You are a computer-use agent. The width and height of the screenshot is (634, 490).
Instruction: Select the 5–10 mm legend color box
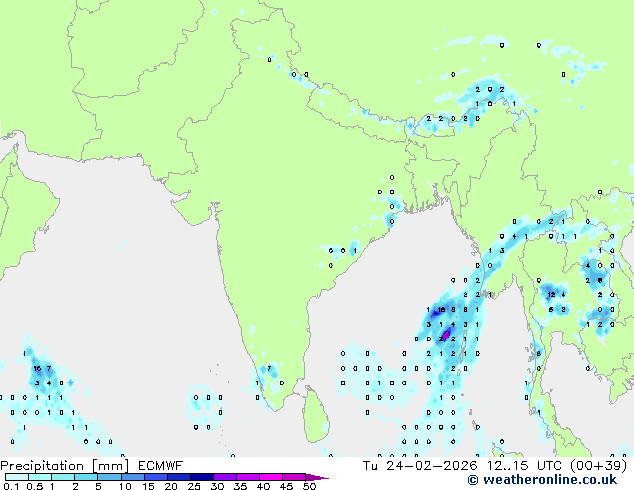coord(110,477)
